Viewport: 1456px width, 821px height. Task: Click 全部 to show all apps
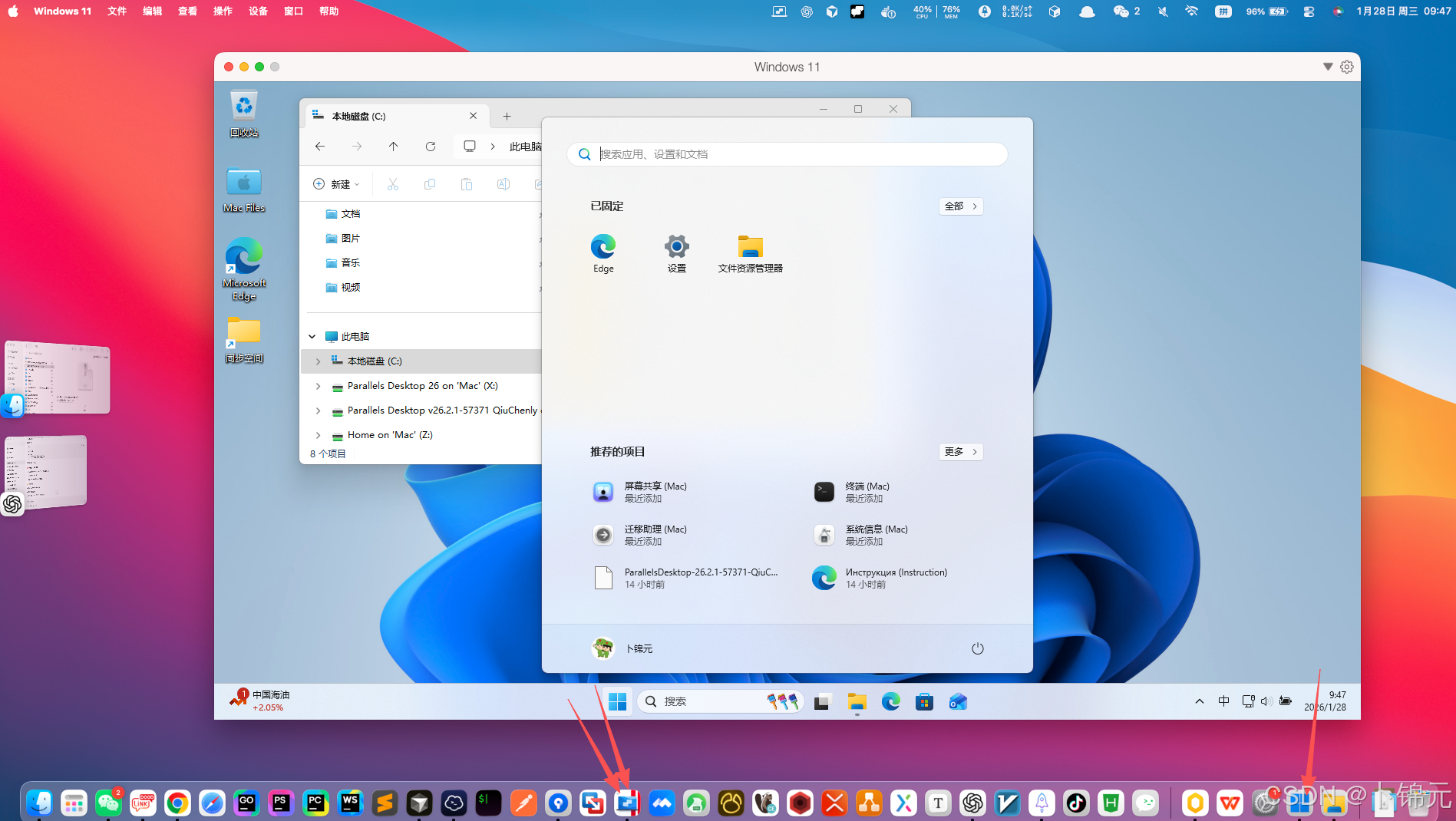[961, 206]
